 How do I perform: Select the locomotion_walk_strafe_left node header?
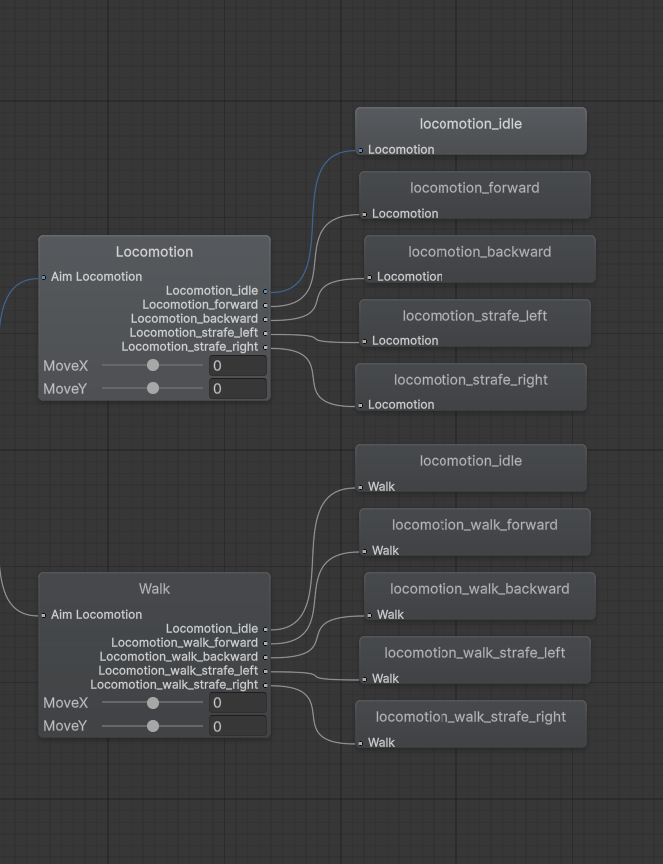[x=475, y=652]
